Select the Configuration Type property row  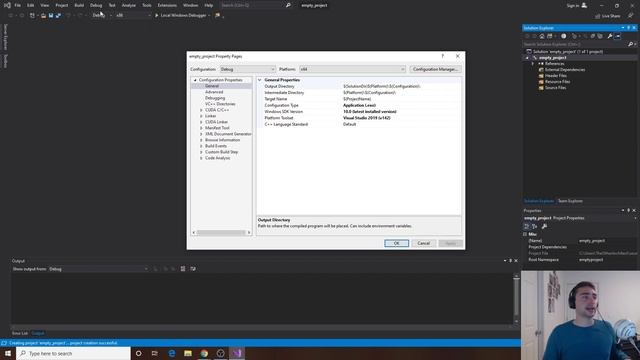click(359, 105)
